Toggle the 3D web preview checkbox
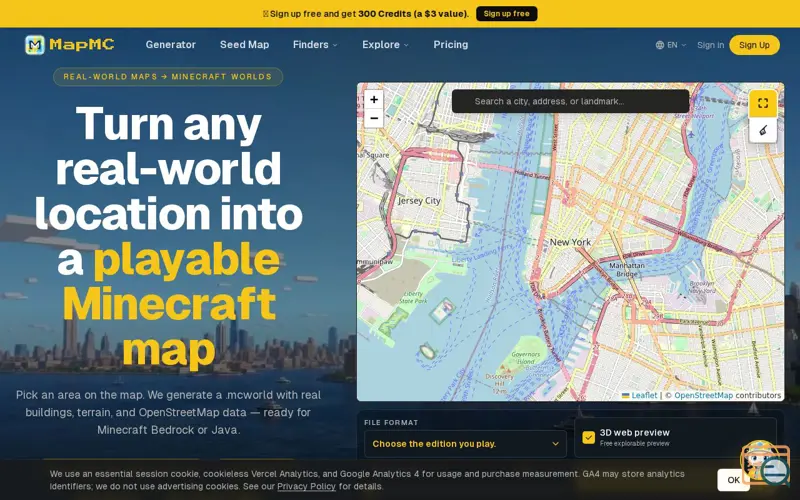Viewport: 800px width, 500px height. click(588, 437)
